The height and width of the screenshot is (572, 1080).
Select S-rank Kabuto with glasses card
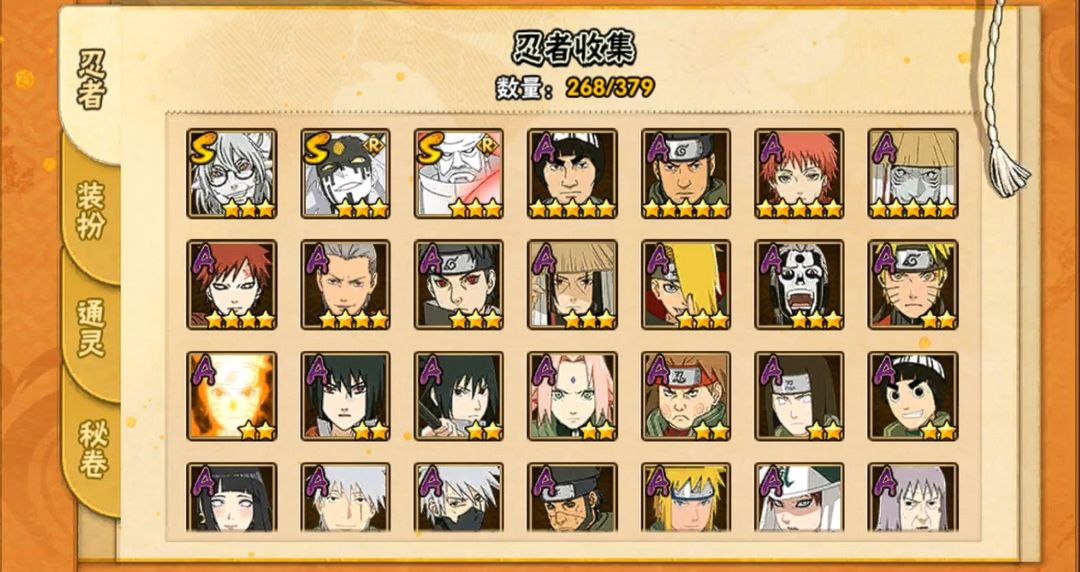pyautogui.click(x=231, y=174)
